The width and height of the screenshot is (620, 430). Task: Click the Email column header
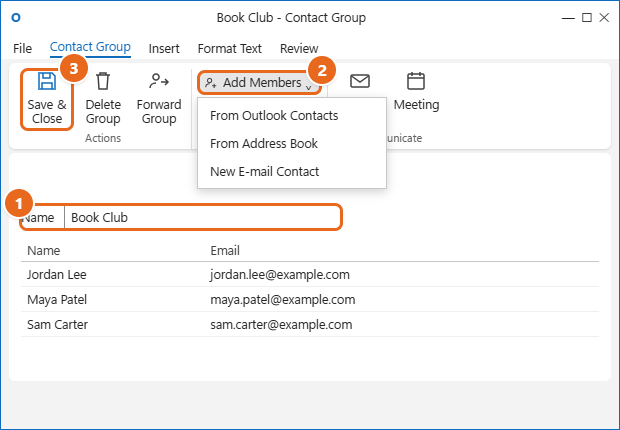click(x=225, y=250)
